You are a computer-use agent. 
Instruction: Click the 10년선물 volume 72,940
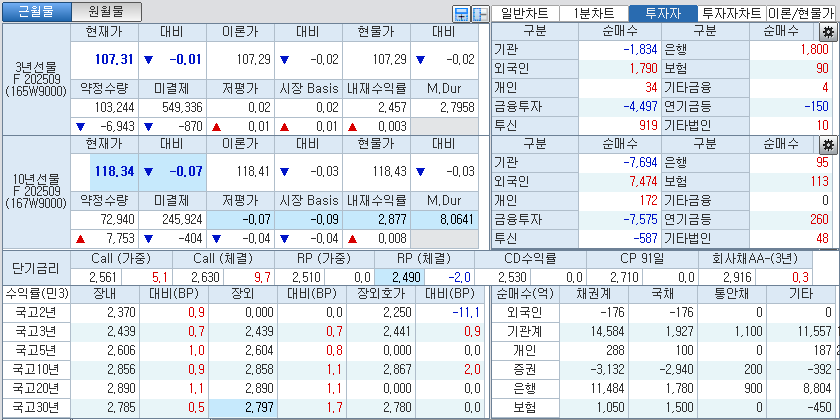pyautogui.click(x=104, y=219)
